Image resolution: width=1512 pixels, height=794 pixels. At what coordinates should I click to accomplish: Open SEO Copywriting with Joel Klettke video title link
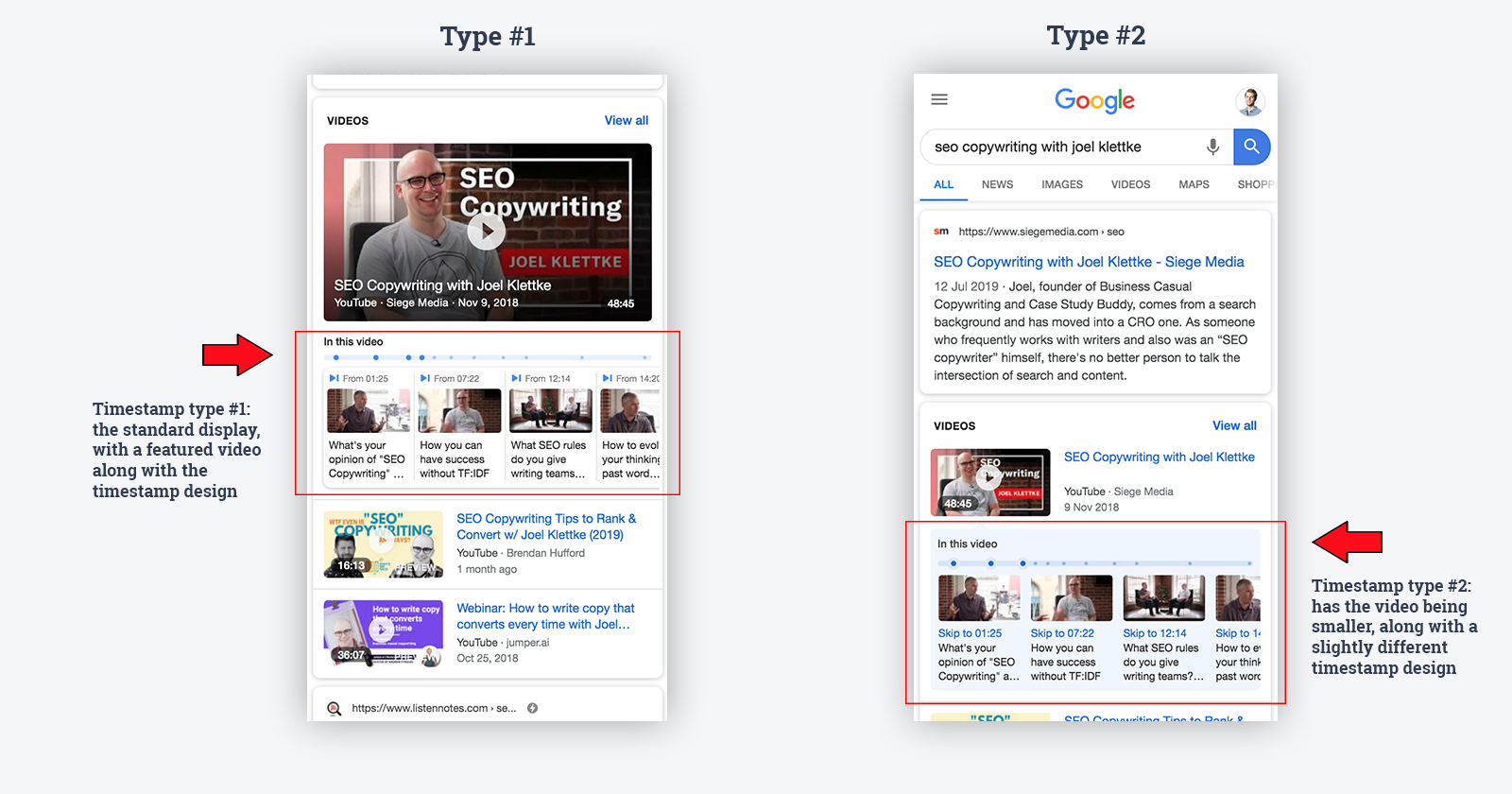pos(1160,457)
